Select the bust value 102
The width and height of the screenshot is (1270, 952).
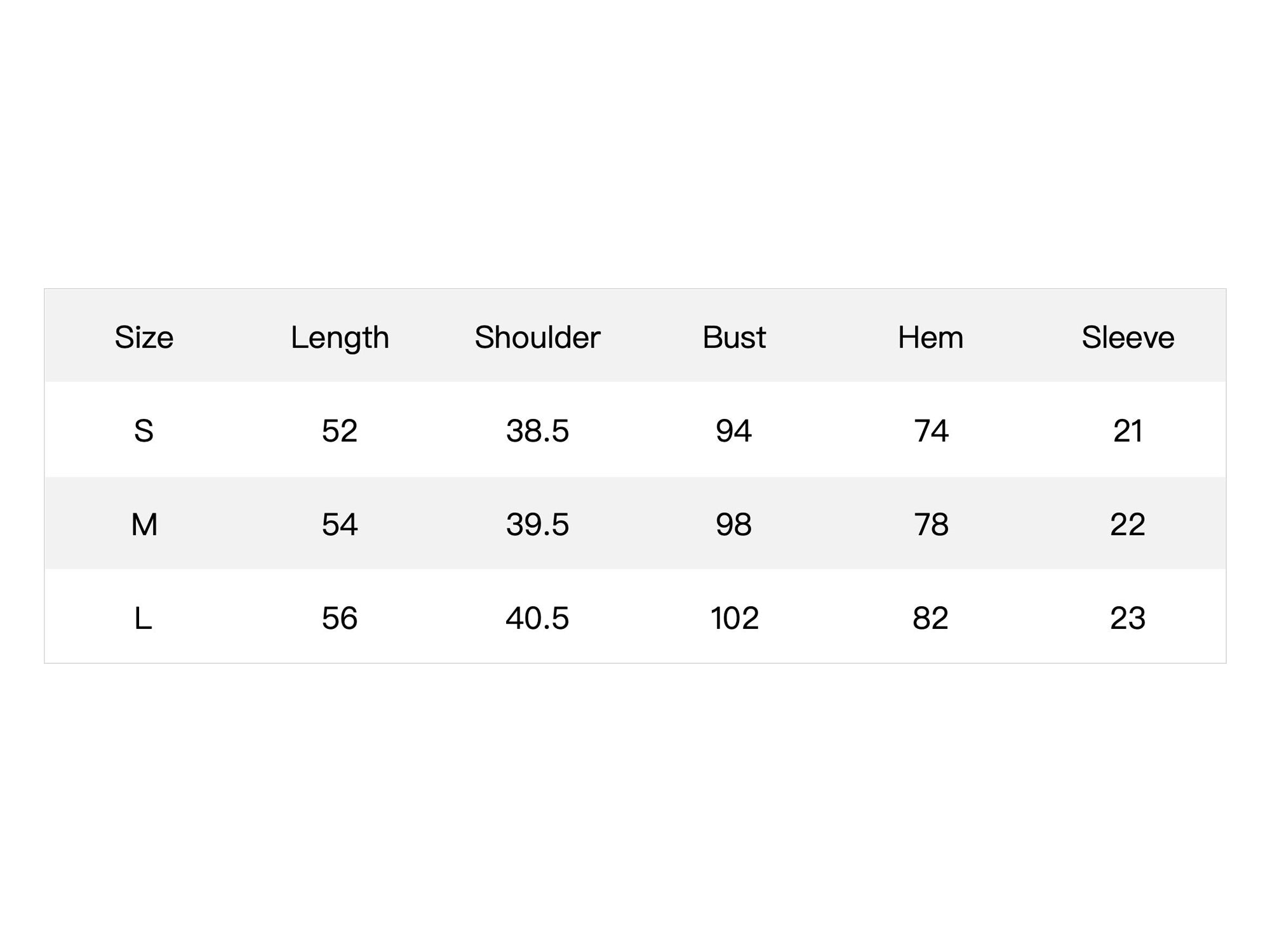point(734,618)
